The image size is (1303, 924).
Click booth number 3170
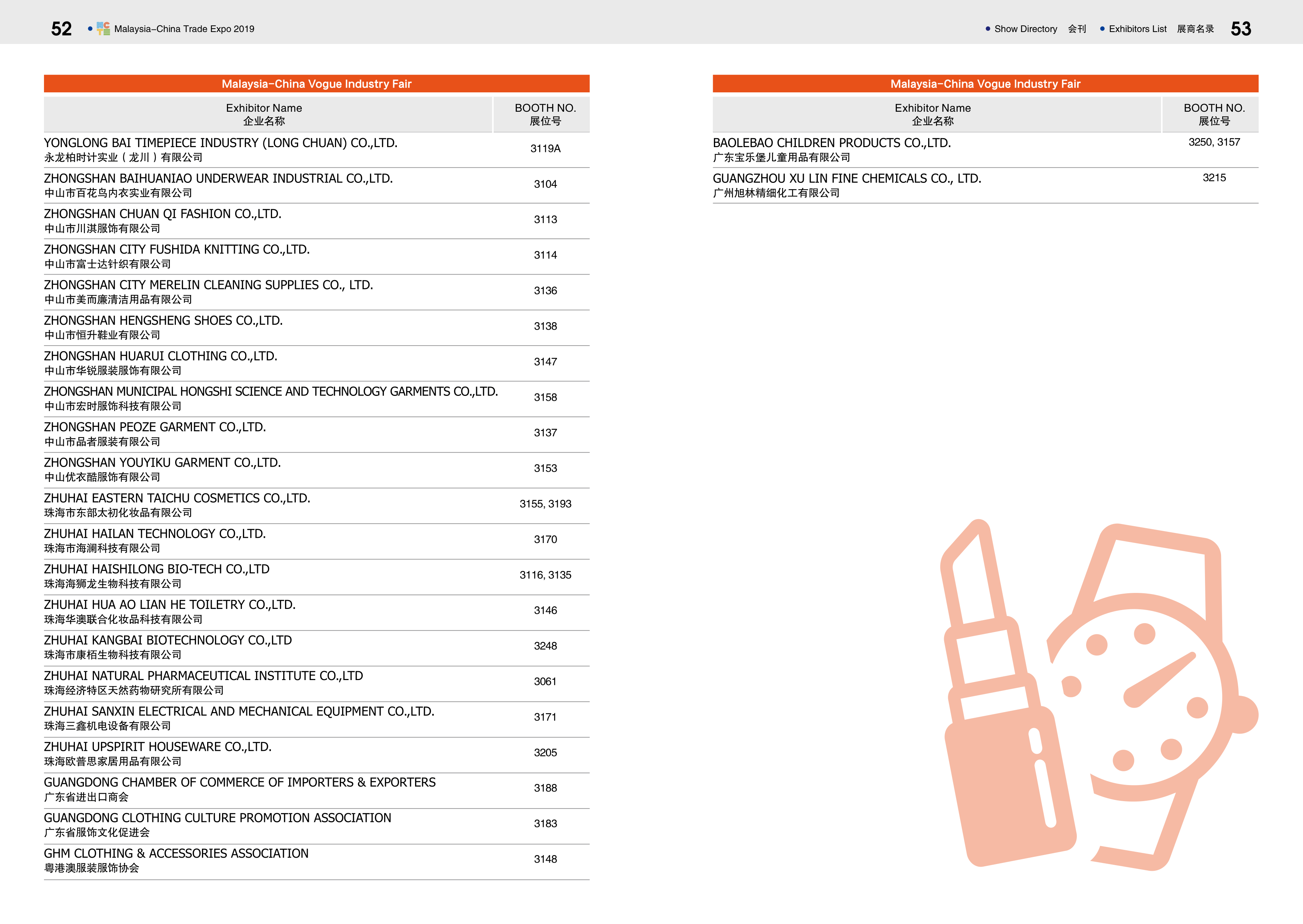(545, 539)
